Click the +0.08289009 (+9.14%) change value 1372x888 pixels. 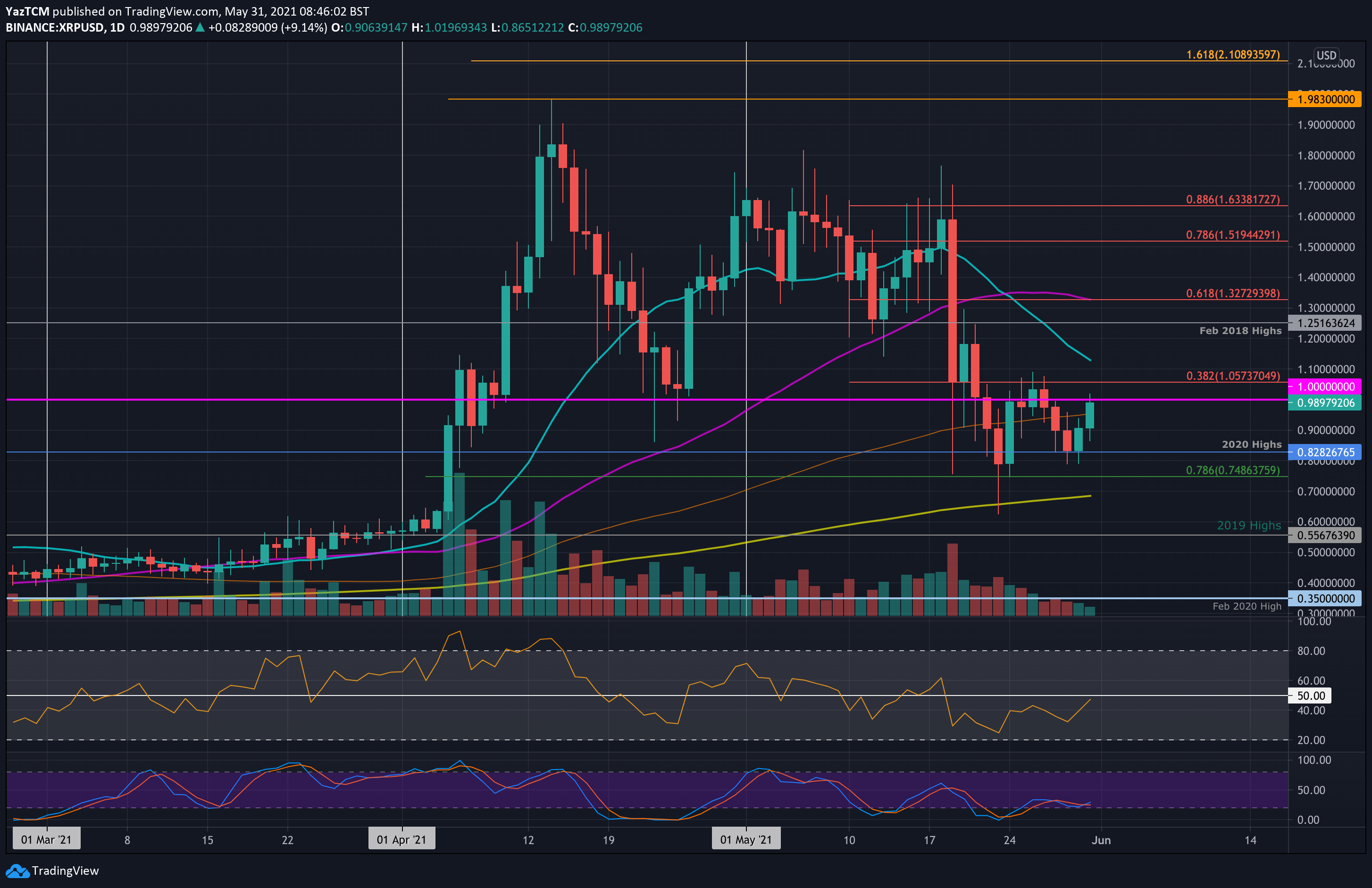click(268, 27)
